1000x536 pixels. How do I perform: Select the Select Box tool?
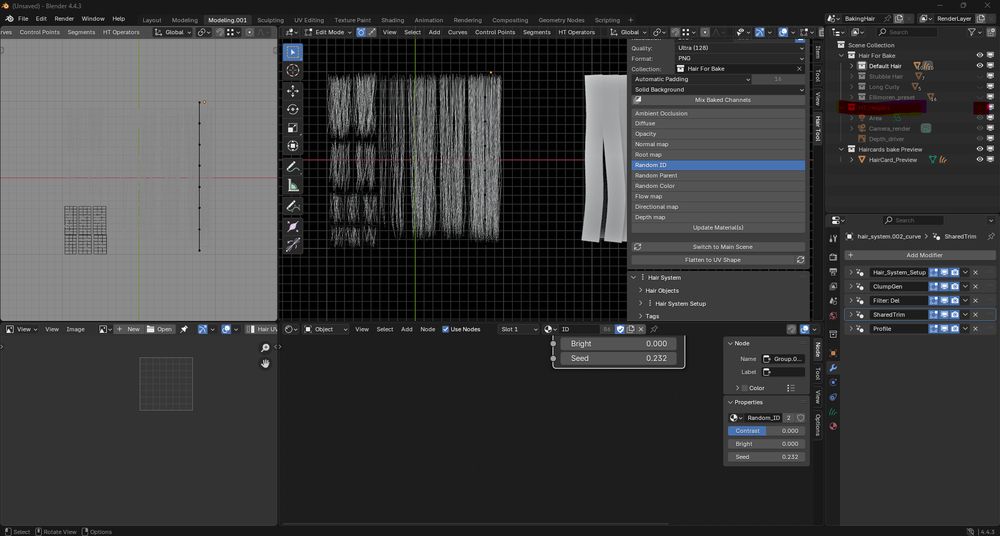[x=293, y=52]
